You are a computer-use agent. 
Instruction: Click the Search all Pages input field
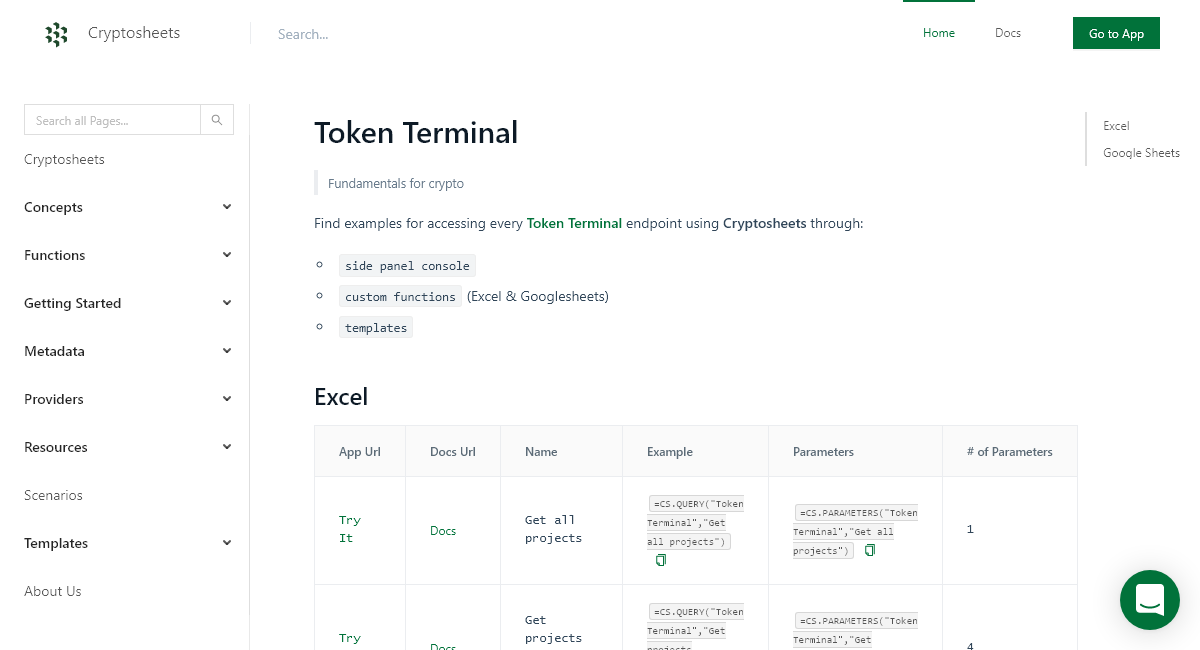click(112, 119)
